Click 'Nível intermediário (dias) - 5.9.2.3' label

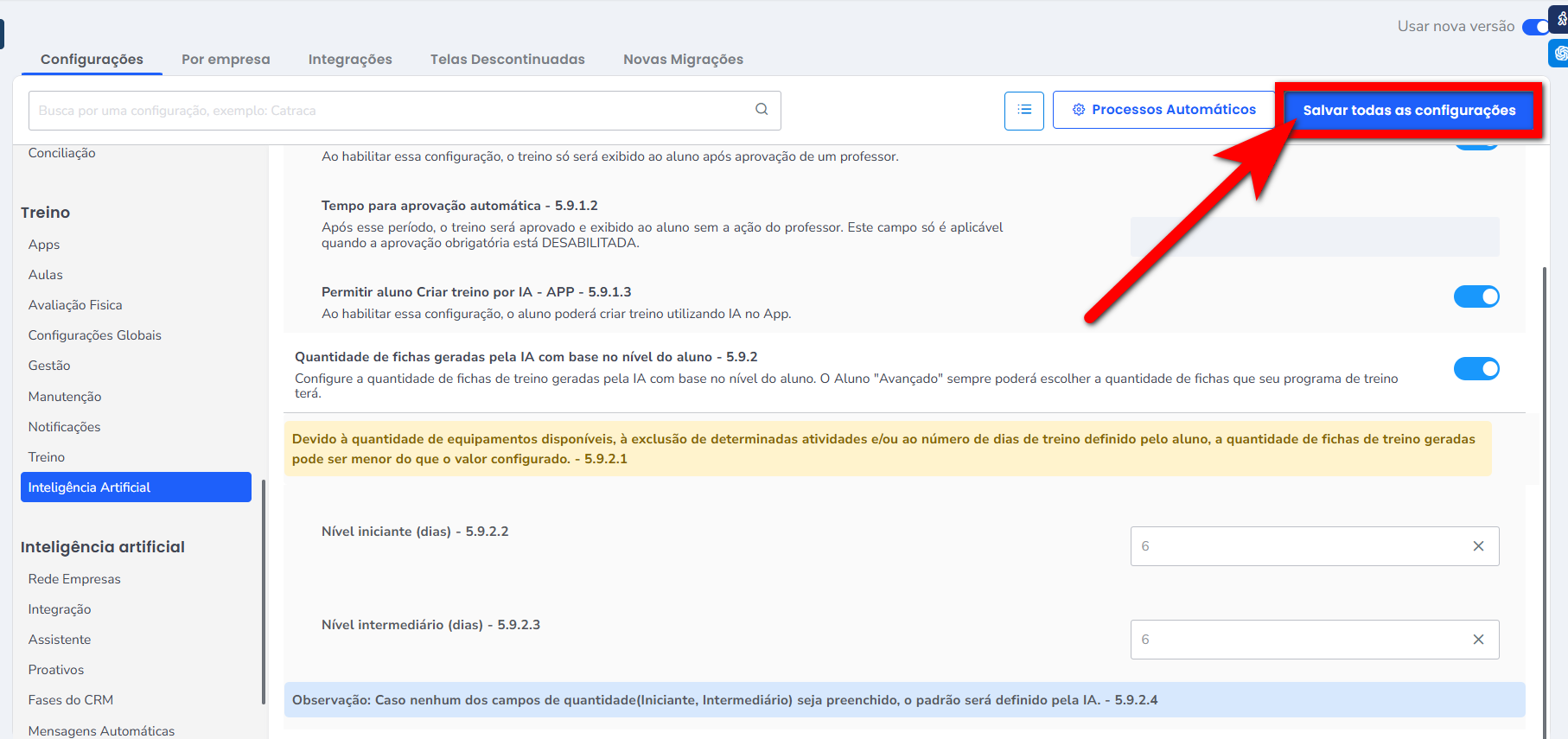[430, 625]
